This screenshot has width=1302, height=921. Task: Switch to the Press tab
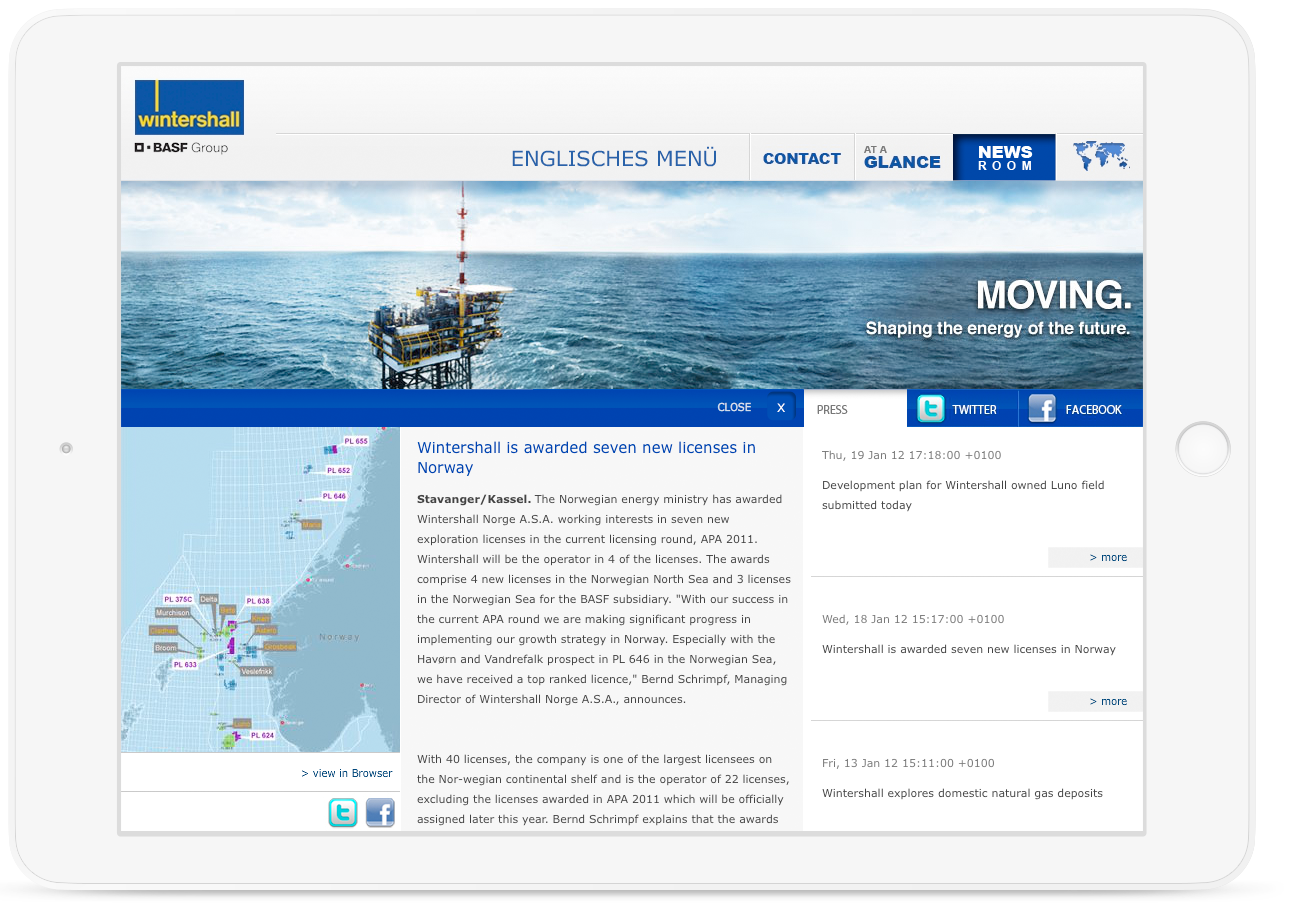click(x=832, y=409)
